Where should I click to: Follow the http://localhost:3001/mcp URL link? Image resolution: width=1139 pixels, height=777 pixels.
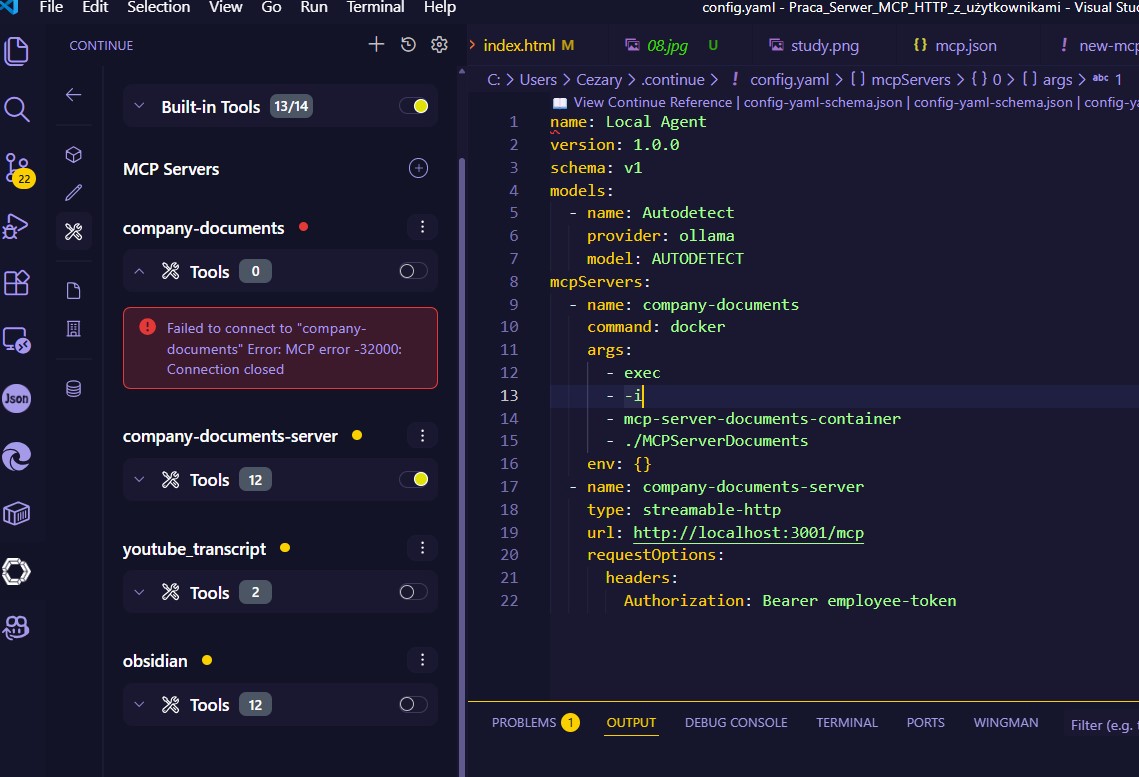[x=748, y=532]
